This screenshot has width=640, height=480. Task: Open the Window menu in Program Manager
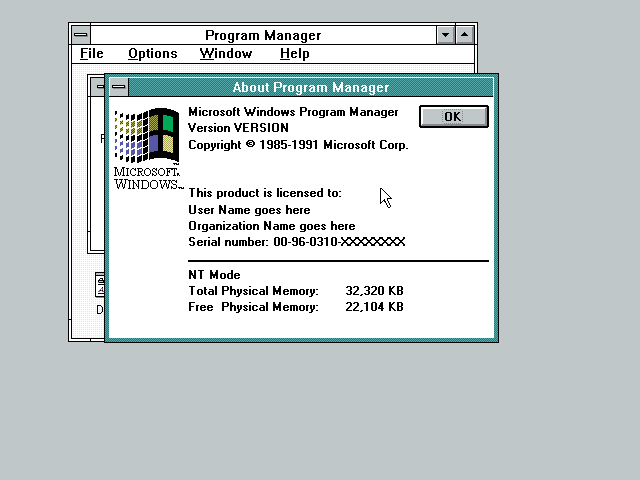tap(226, 53)
